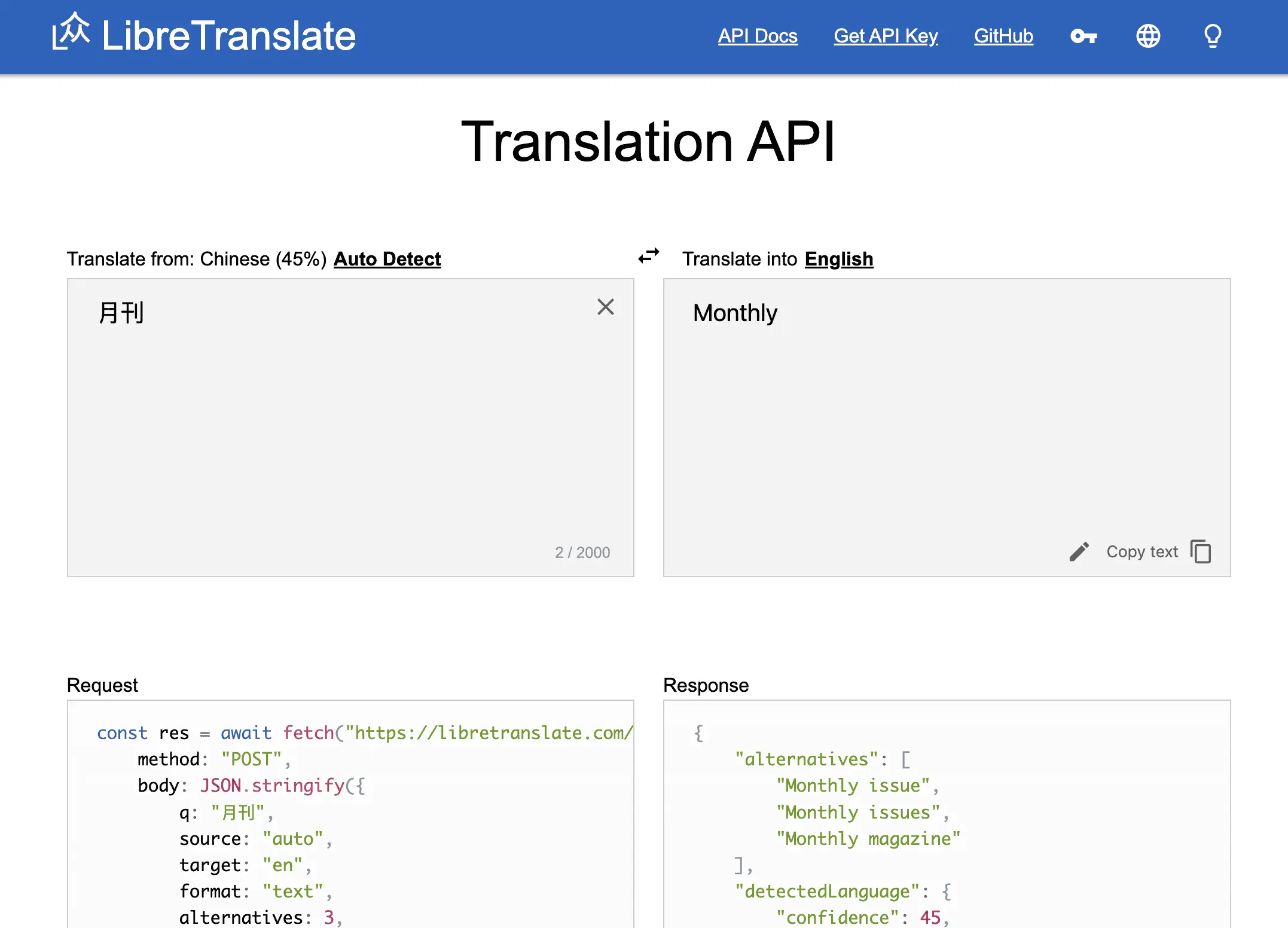This screenshot has height=928, width=1288.
Task: Open API Docs page
Action: pyautogui.click(x=757, y=35)
